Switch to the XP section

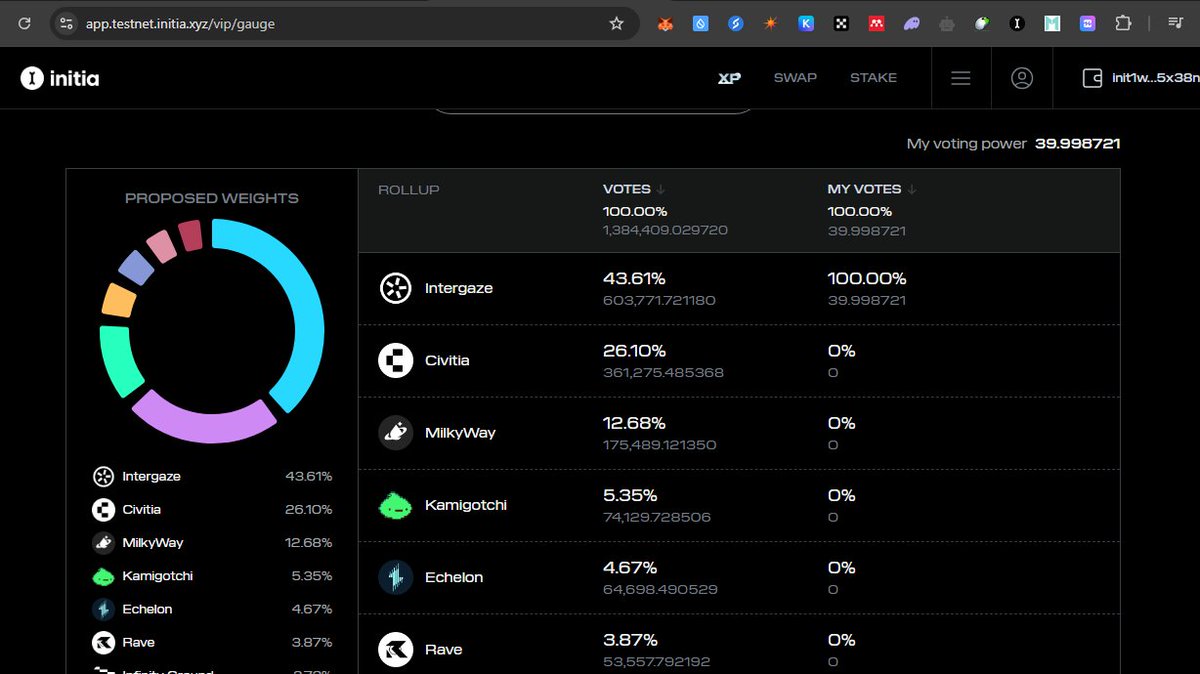pos(730,78)
